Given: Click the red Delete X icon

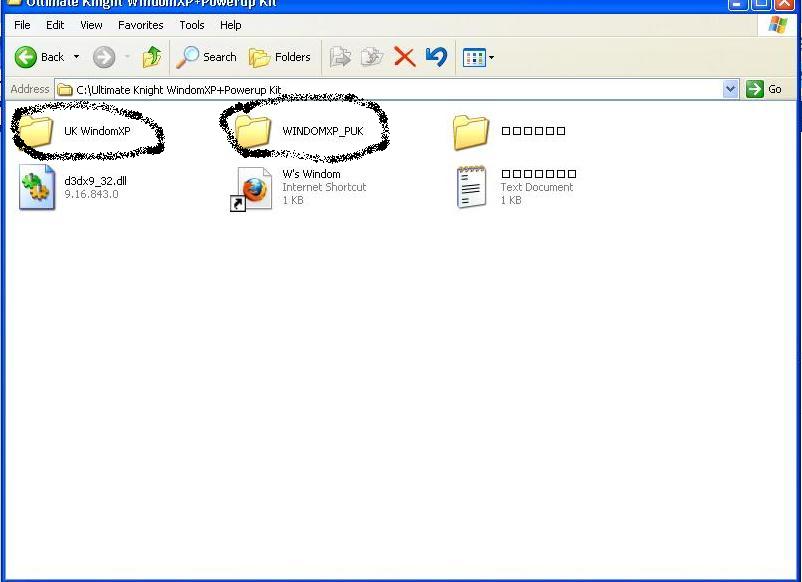Looking at the screenshot, I should pyautogui.click(x=405, y=57).
